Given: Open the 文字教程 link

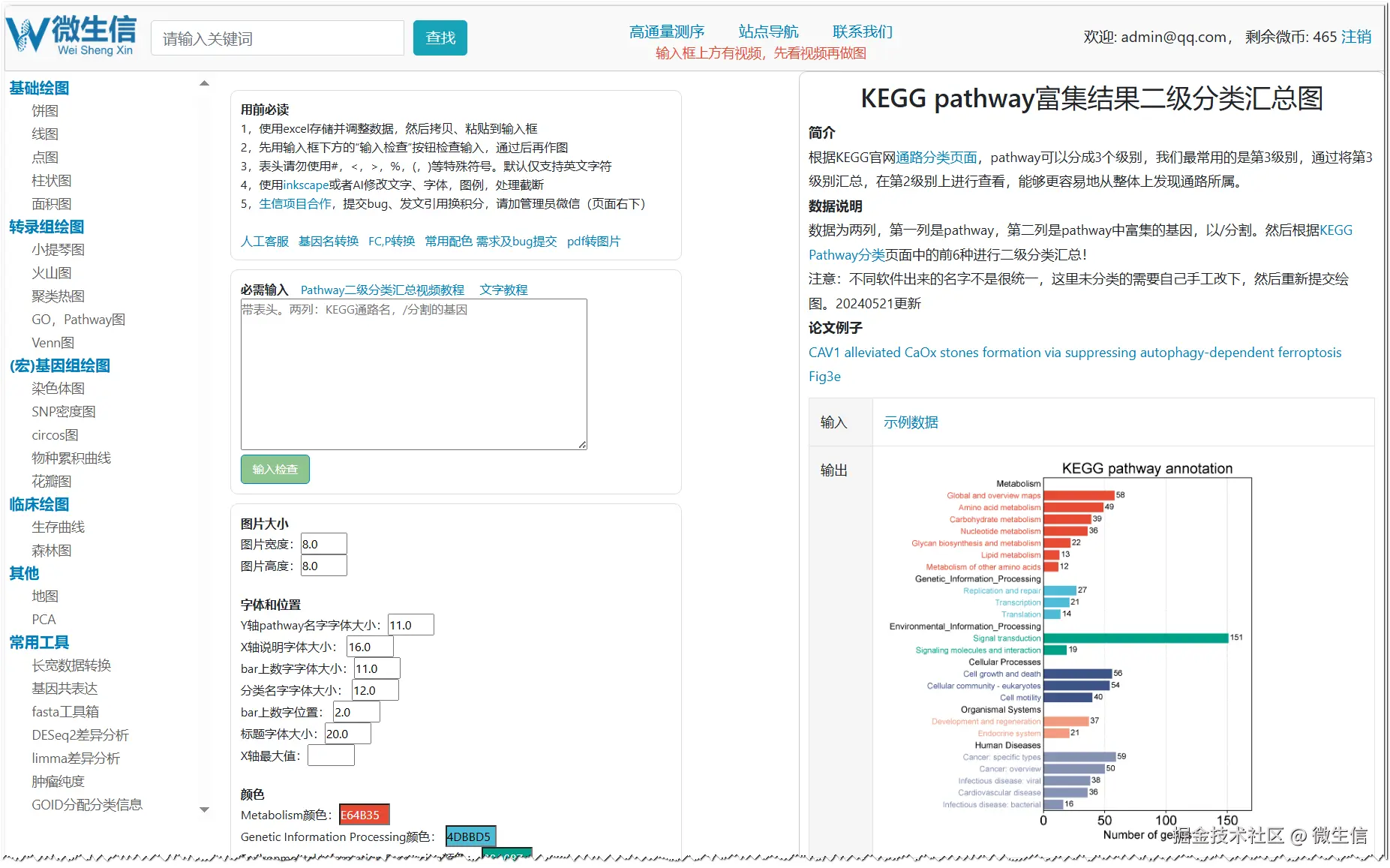Looking at the screenshot, I should pyautogui.click(x=503, y=290).
